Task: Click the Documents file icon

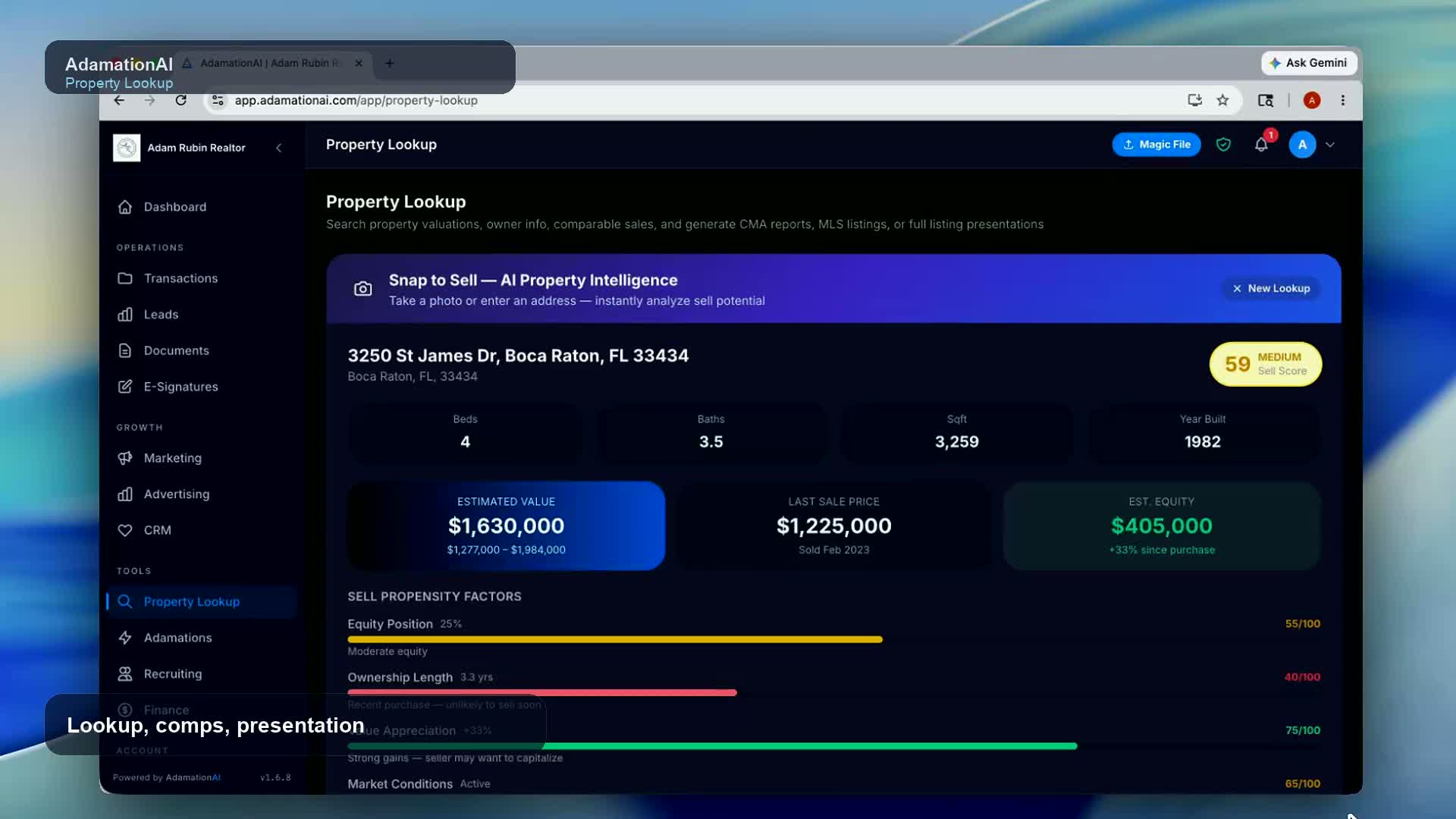Action: tap(125, 350)
